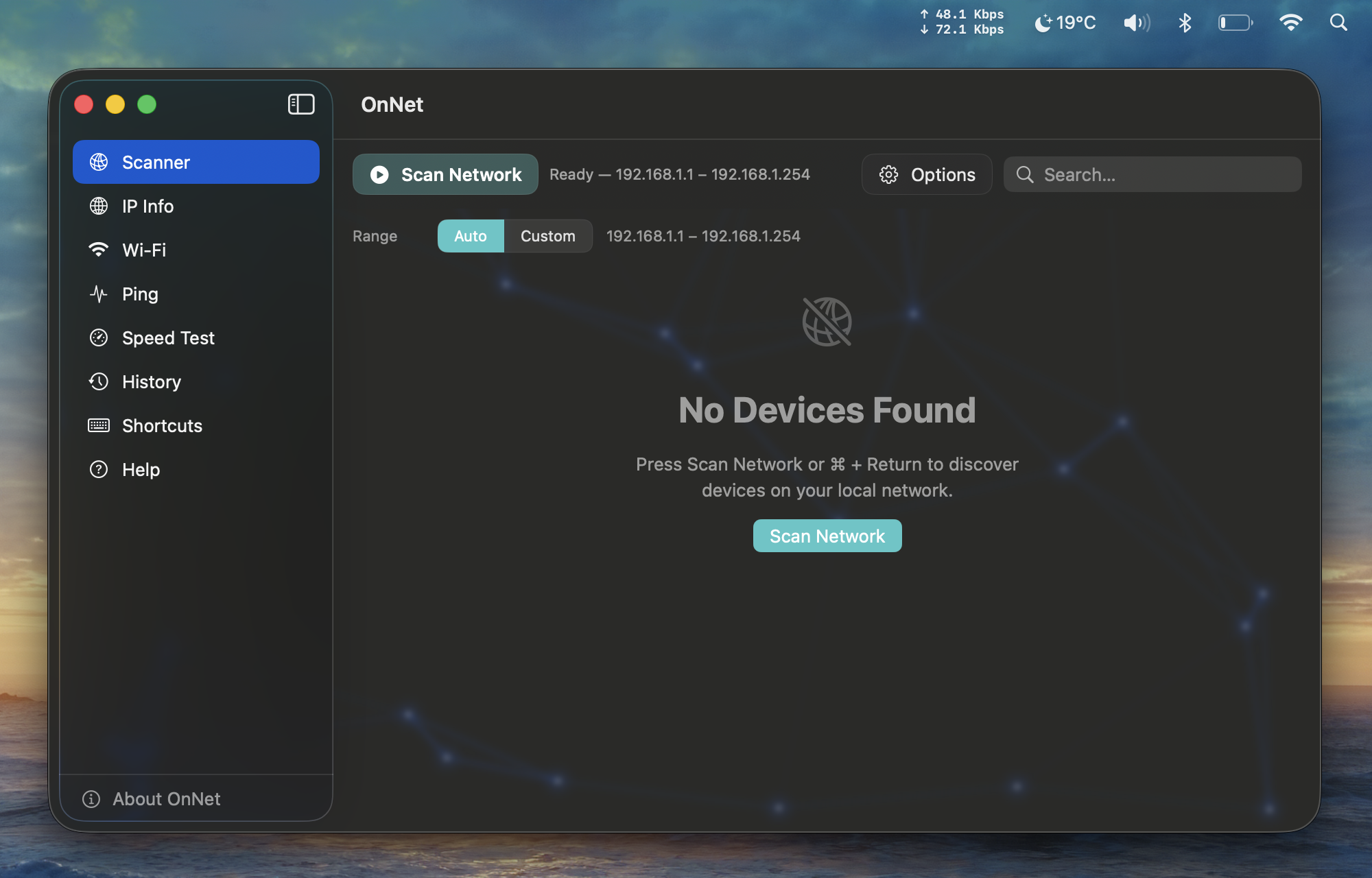
Task: Minimize the OnNet window
Action: click(x=115, y=104)
